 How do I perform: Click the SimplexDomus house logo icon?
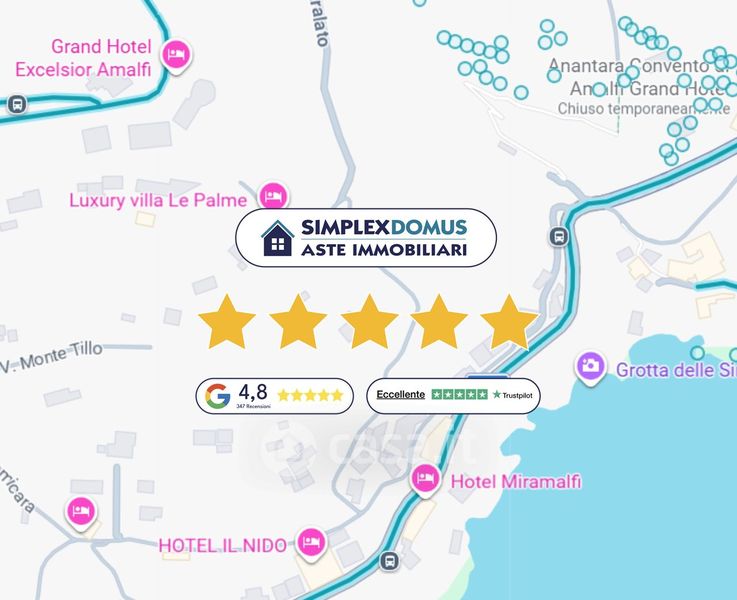[x=277, y=239]
